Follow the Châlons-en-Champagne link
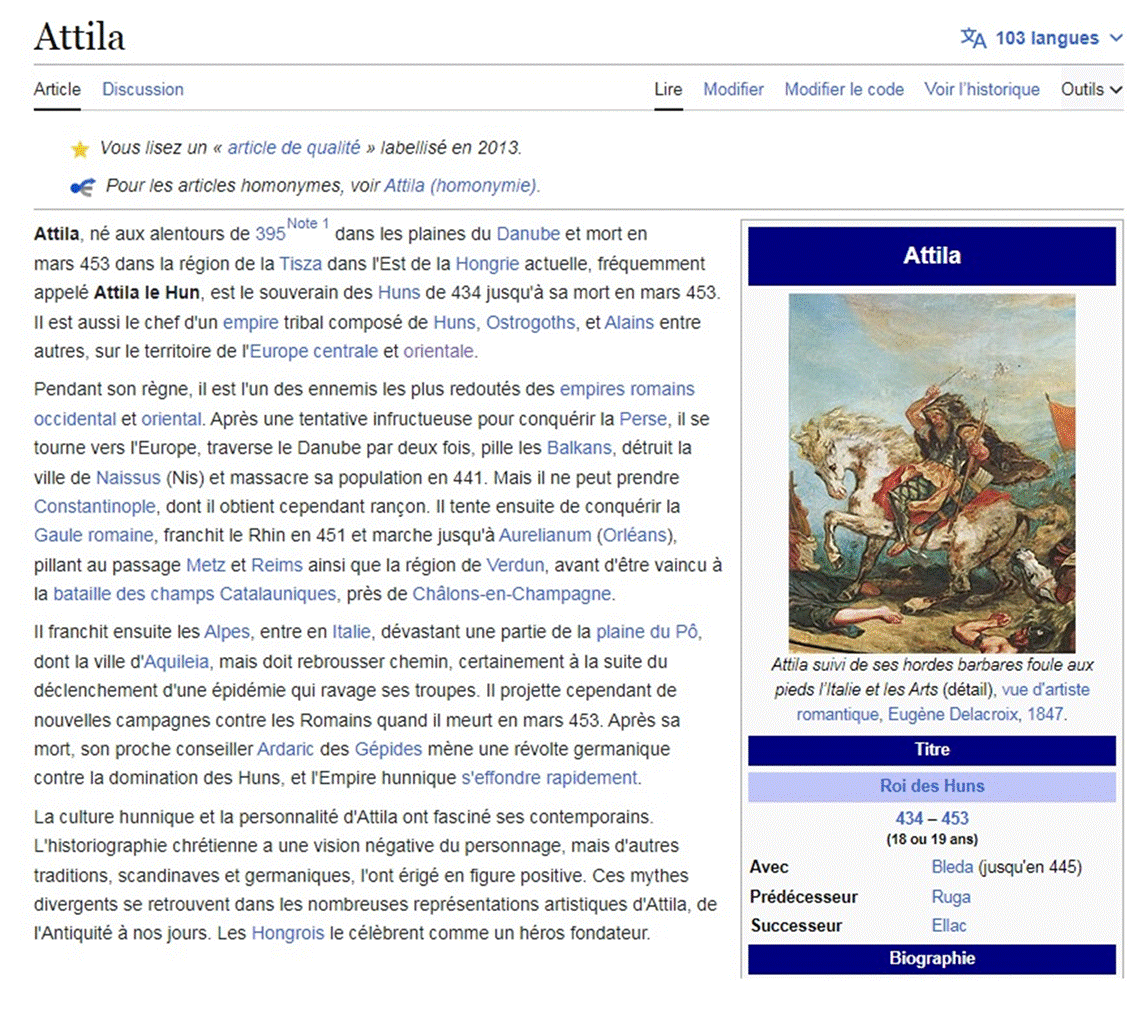1146x1015 pixels. (512, 593)
